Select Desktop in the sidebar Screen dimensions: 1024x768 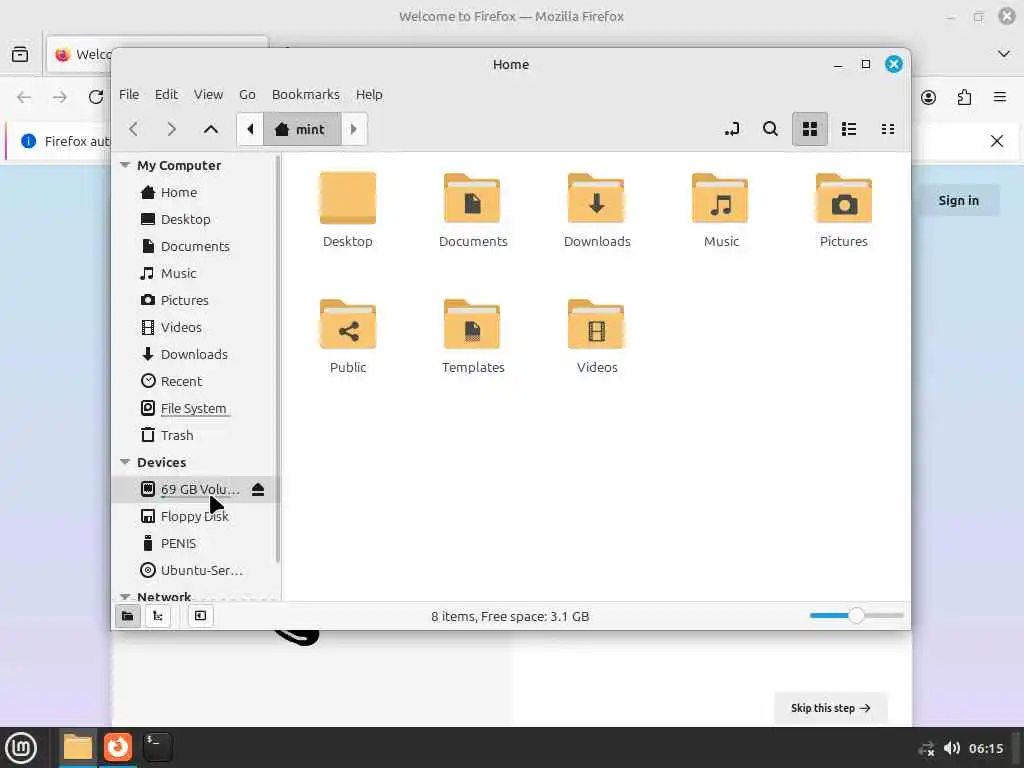pyautogui.click(x=196, y=219)
